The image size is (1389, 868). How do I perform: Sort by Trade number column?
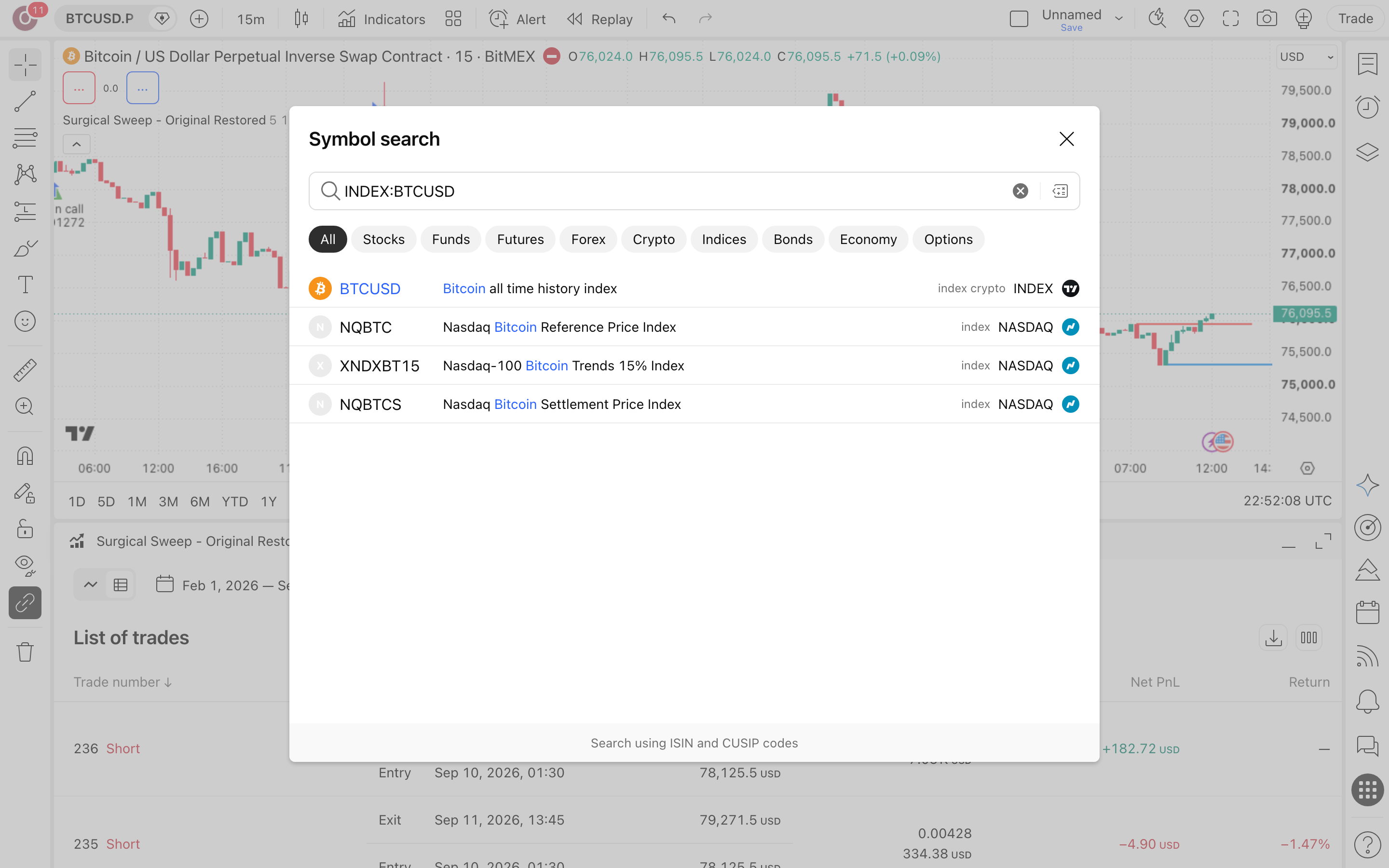tap(122, 682)
